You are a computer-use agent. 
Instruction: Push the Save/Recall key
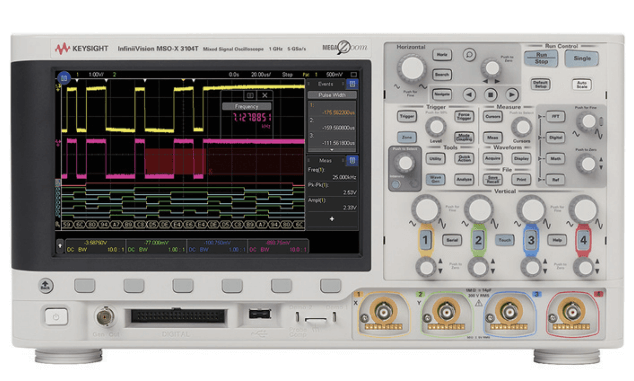tap(492, 179)
